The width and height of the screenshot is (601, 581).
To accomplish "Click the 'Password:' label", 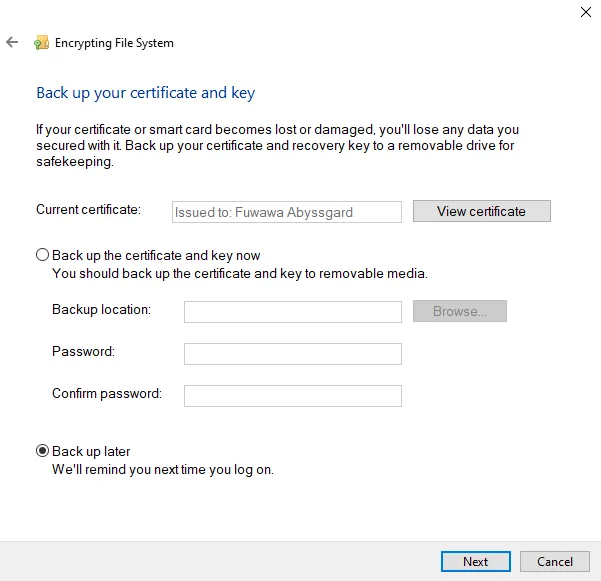I will tap(84, 351).
